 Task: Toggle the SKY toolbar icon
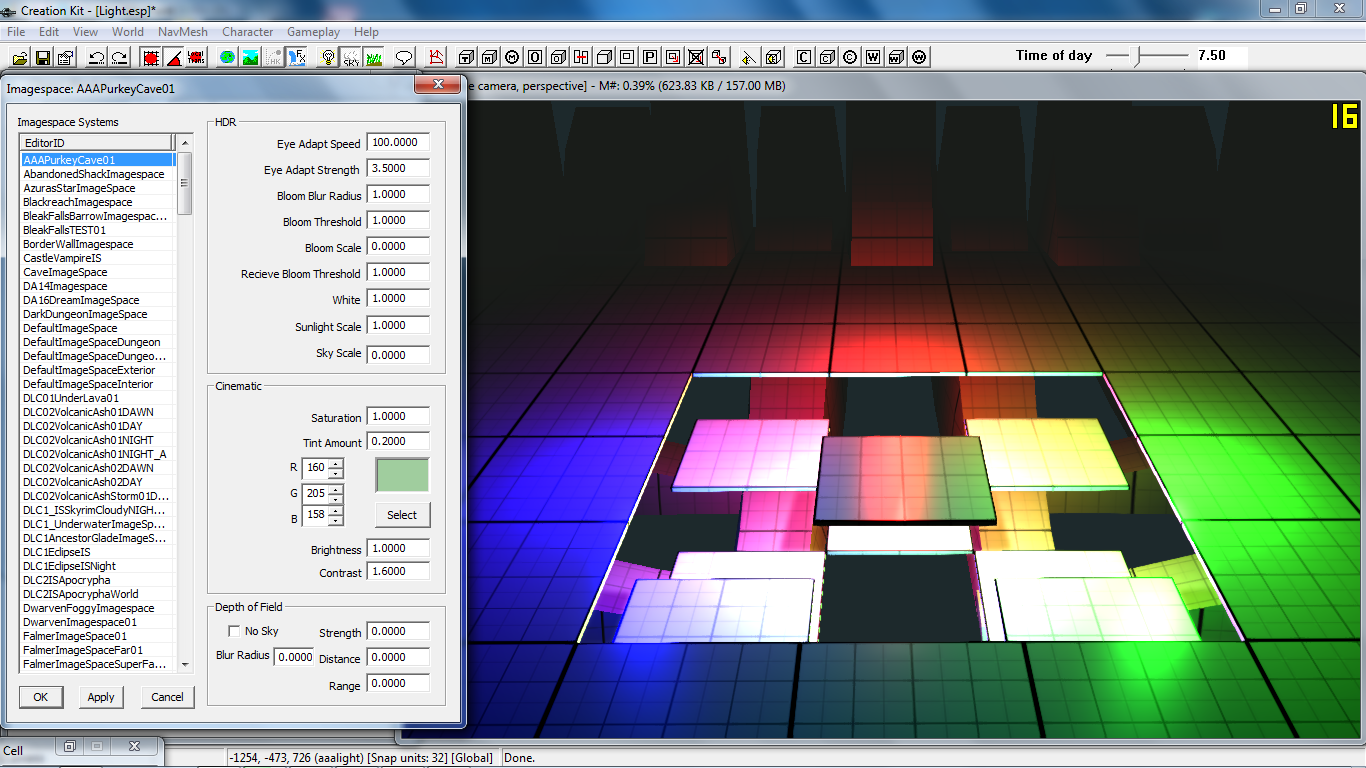(x=350, y=57)
